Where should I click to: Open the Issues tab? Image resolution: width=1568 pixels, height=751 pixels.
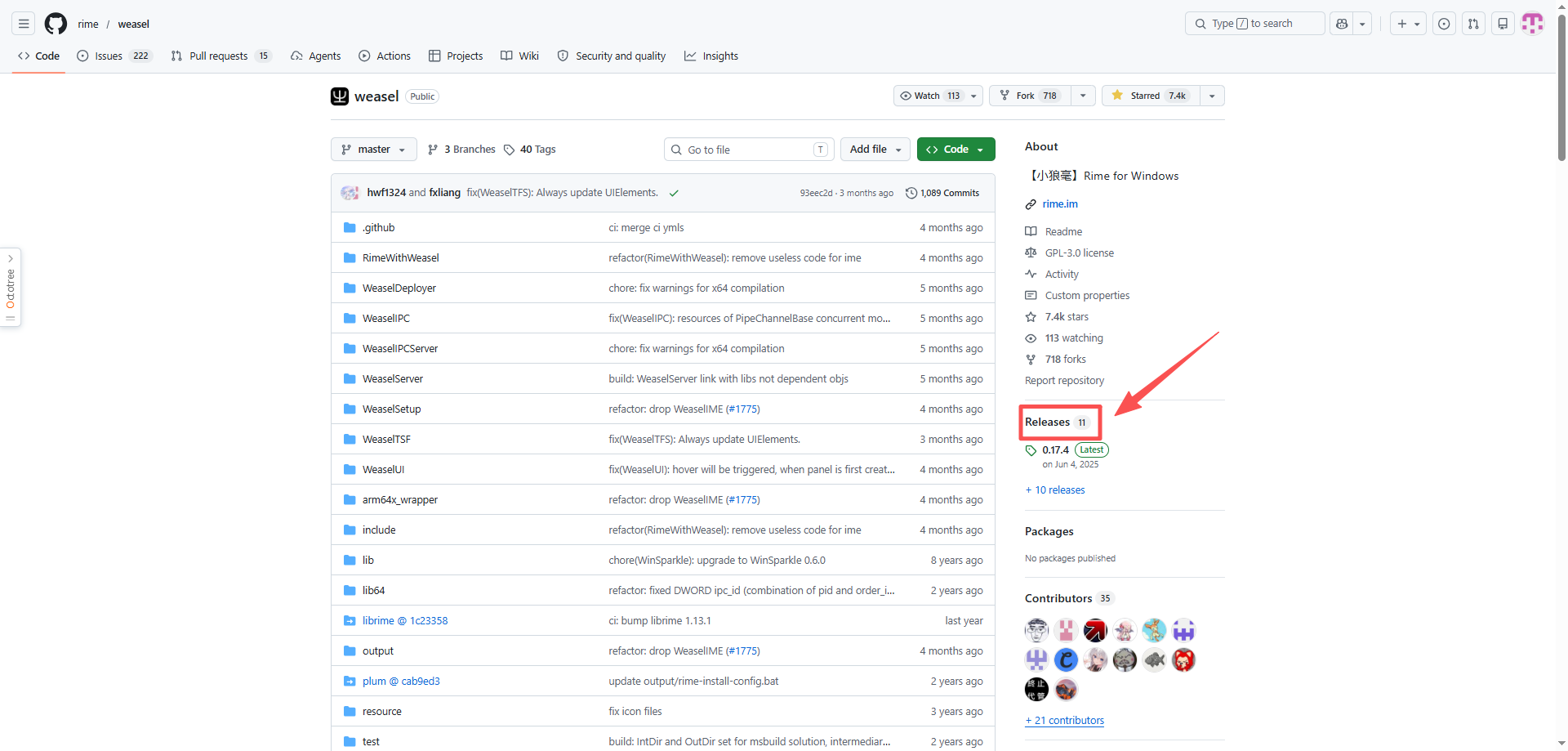click(x=114, y=56)
